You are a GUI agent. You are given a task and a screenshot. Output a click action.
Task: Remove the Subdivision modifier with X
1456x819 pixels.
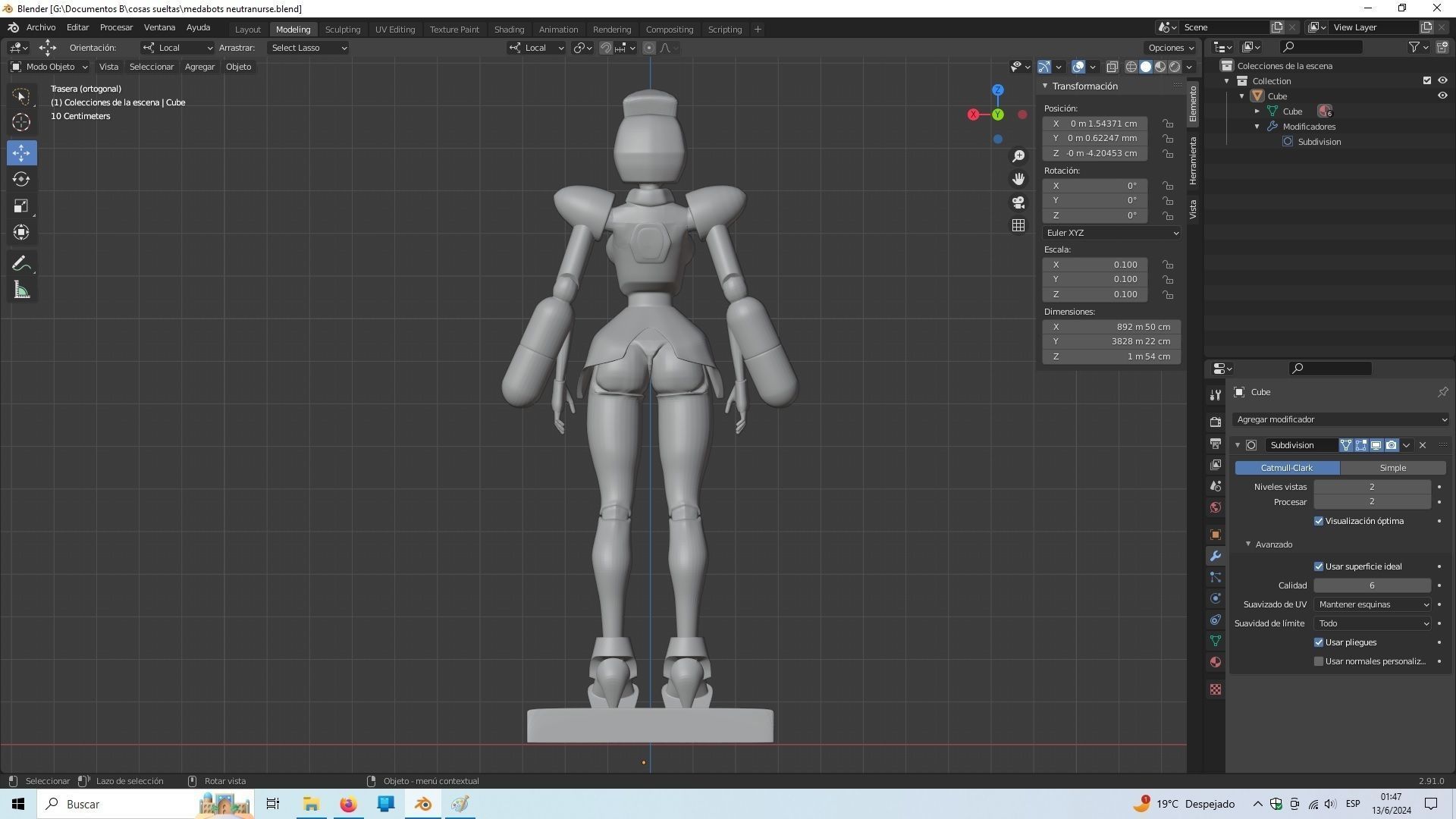pyautogui.click(x=1423, y=445)
